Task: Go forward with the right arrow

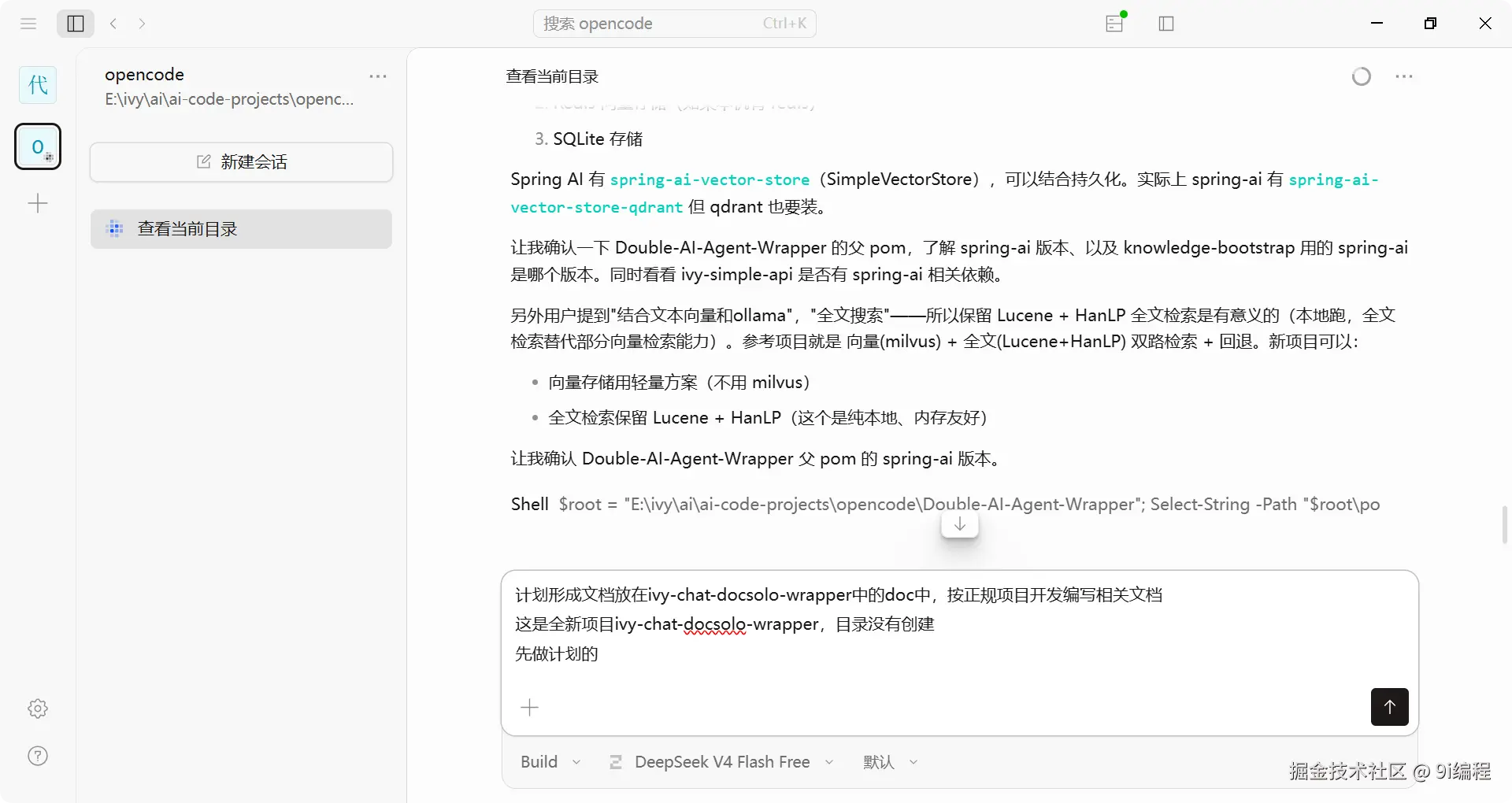Action: pyautogui.click(x=142, y=24)
